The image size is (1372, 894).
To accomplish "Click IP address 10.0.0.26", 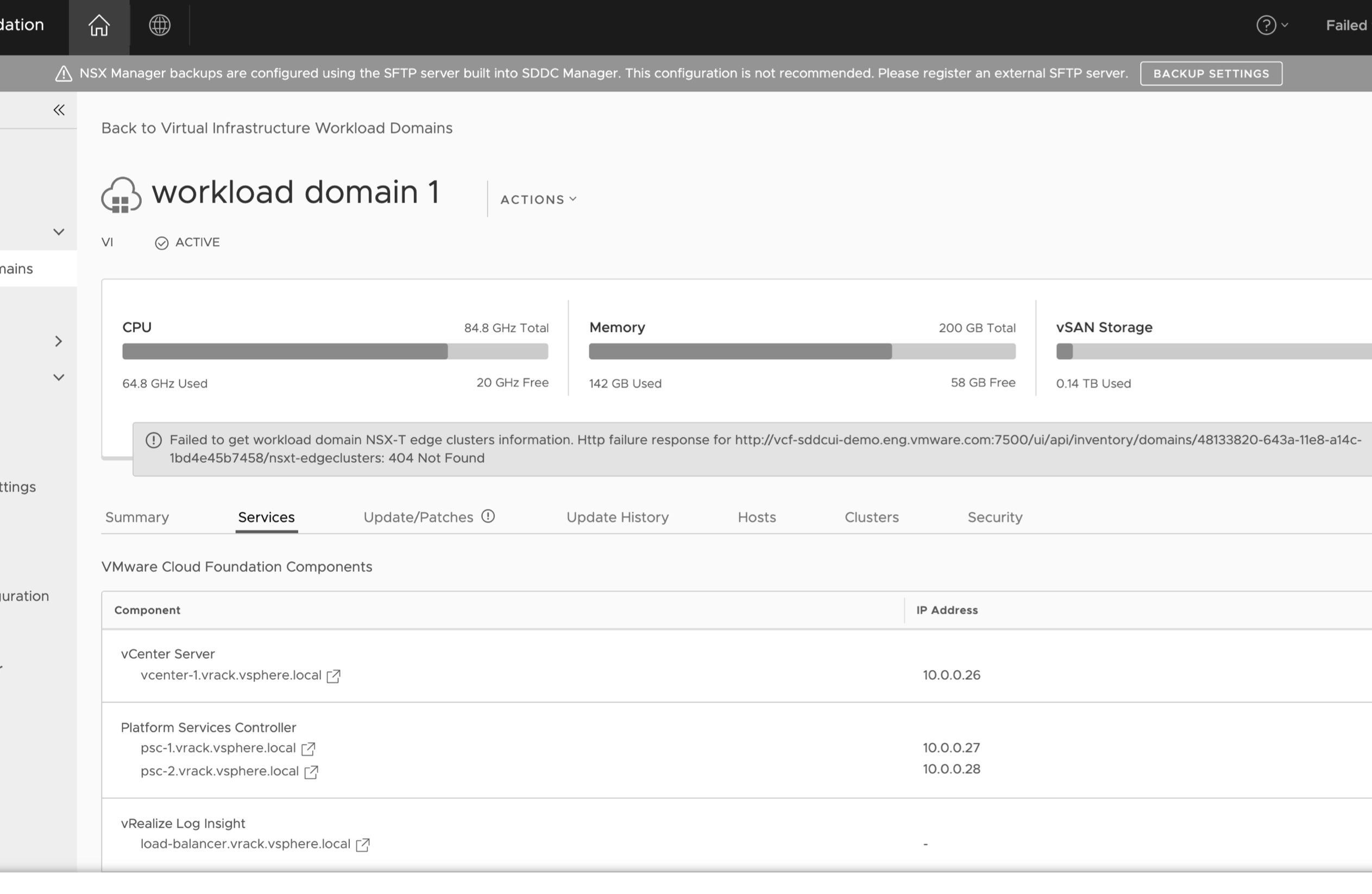I will (x=951, y=675).
